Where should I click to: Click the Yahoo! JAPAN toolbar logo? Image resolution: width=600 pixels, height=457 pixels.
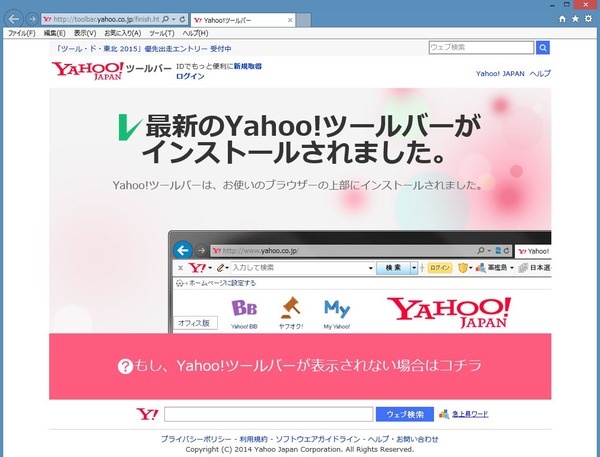tap(86, 71)
